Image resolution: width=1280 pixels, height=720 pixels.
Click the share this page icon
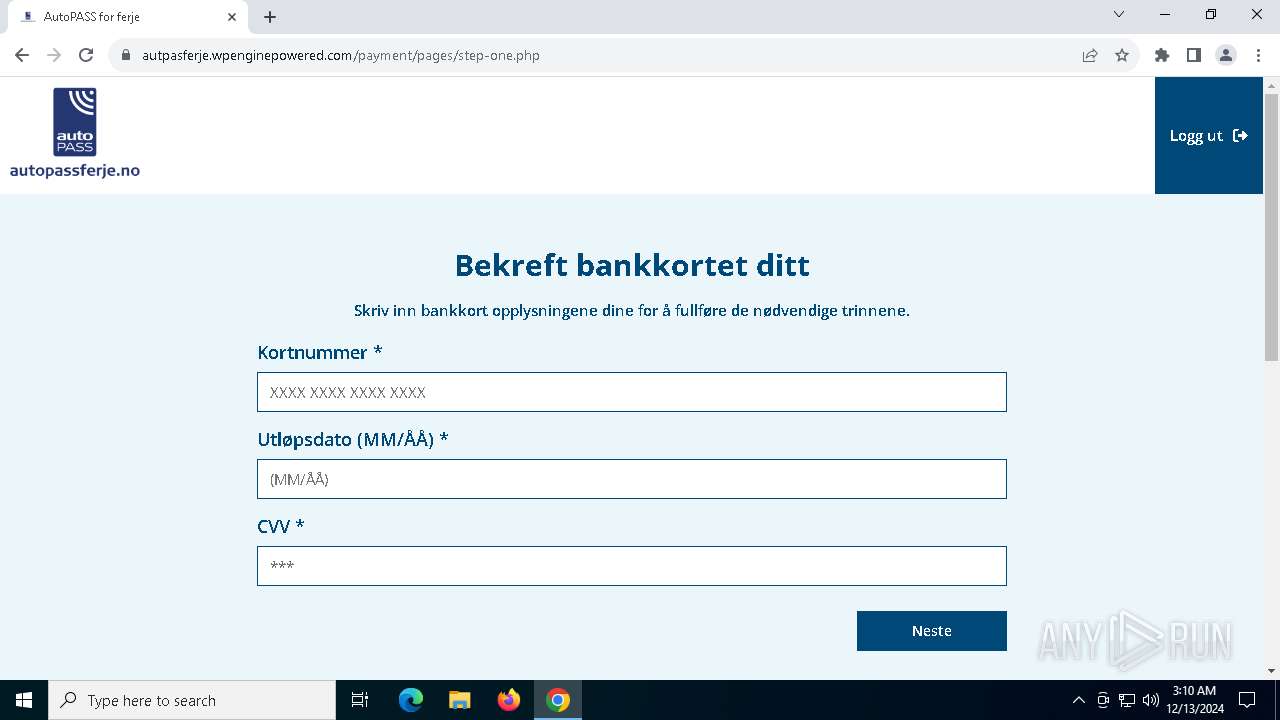point(1090,55)
